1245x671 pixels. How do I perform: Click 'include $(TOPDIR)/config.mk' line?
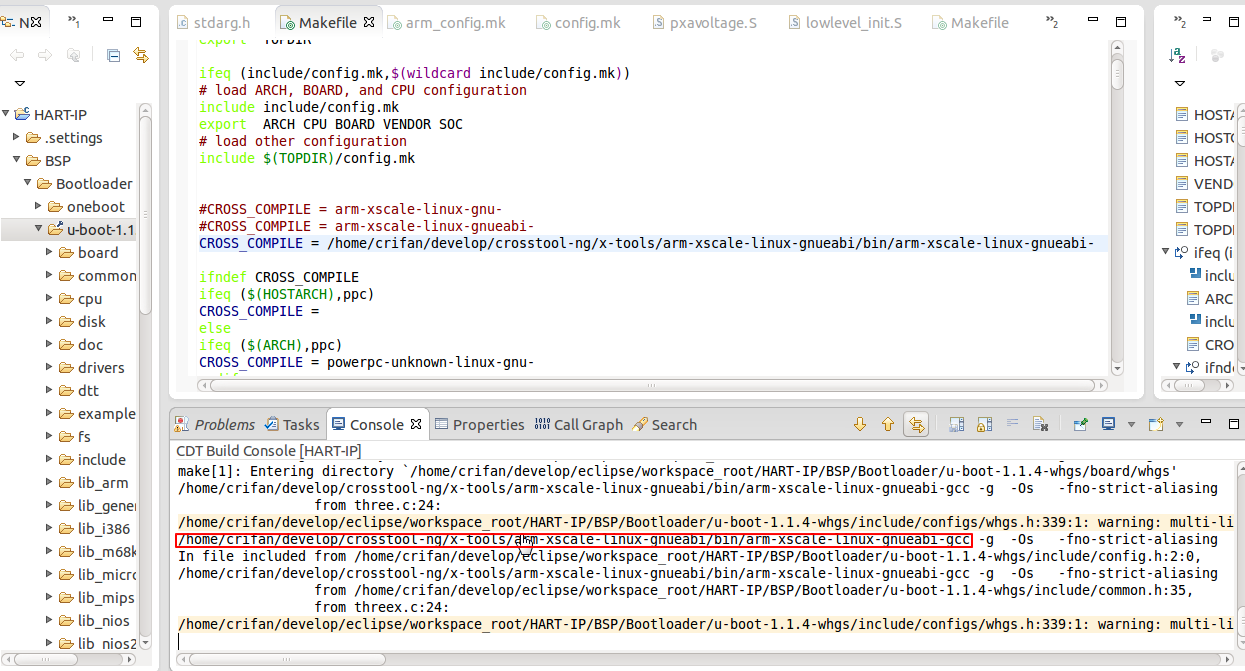tap(307, 158)
